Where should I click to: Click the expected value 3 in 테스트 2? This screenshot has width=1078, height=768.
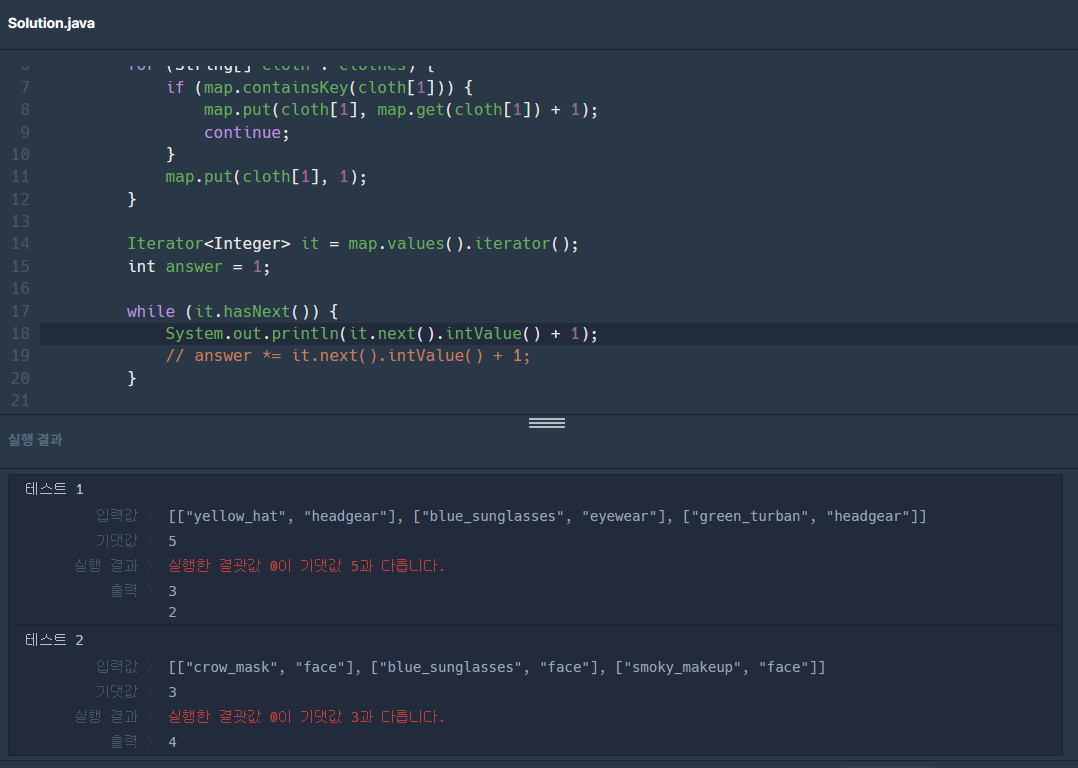[x=173, y=692]
